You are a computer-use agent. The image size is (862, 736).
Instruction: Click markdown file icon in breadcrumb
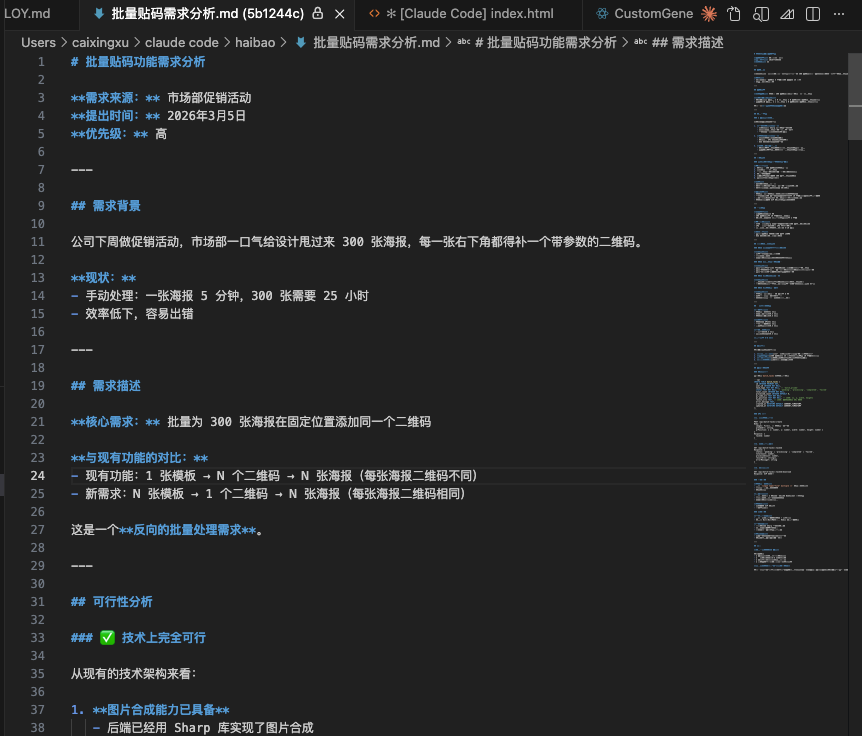[x=301, y=42]
